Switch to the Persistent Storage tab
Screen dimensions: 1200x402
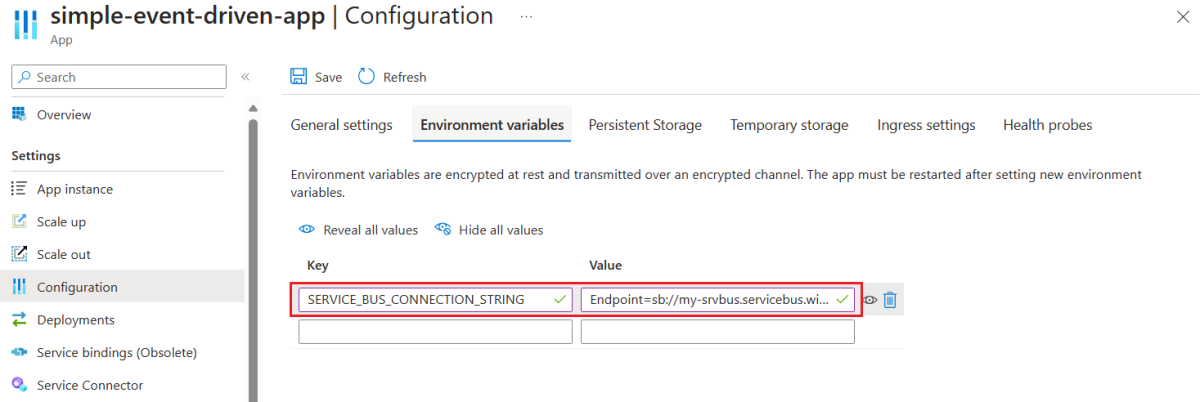[645, 125]
